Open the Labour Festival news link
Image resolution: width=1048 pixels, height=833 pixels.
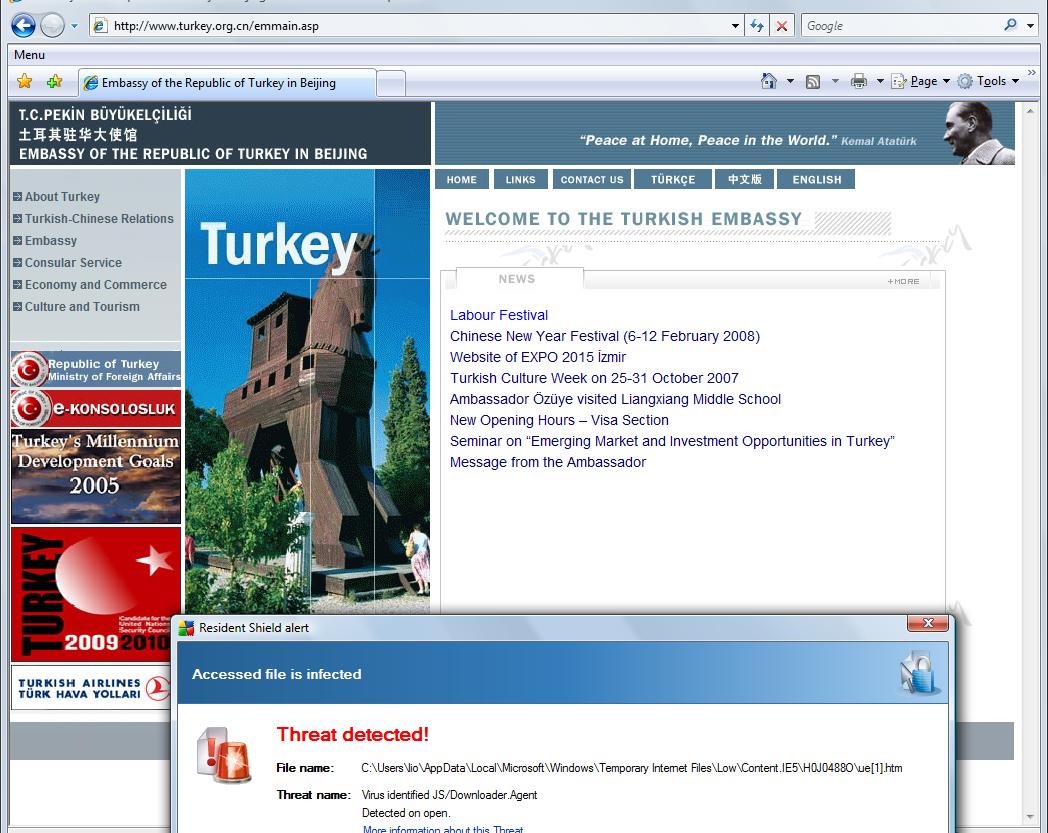click(499, 315)
